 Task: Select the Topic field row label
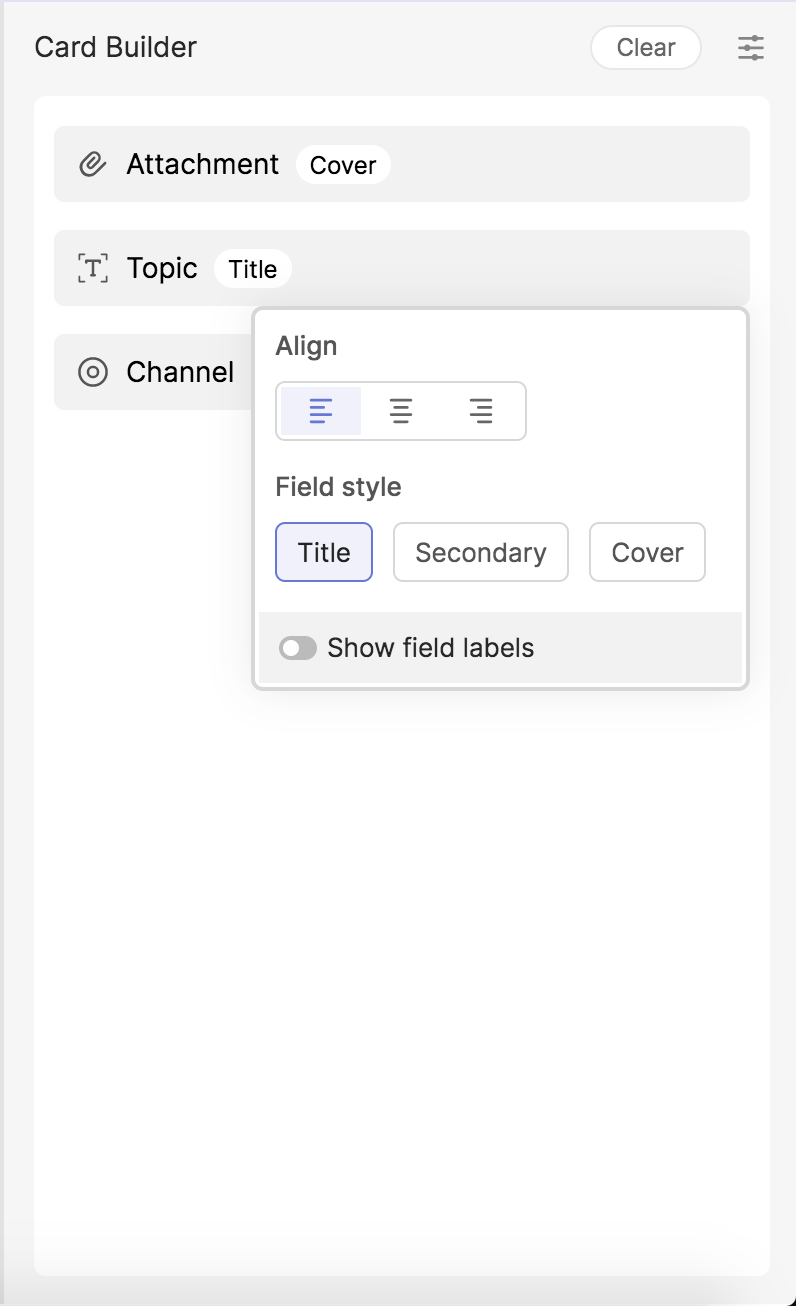tap(162, 268)
